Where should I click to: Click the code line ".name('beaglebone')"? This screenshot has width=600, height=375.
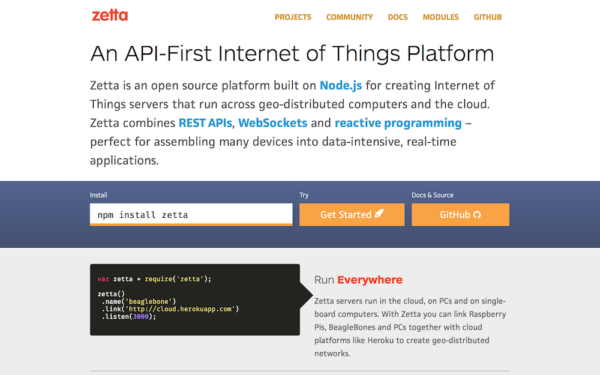(139, 301)
